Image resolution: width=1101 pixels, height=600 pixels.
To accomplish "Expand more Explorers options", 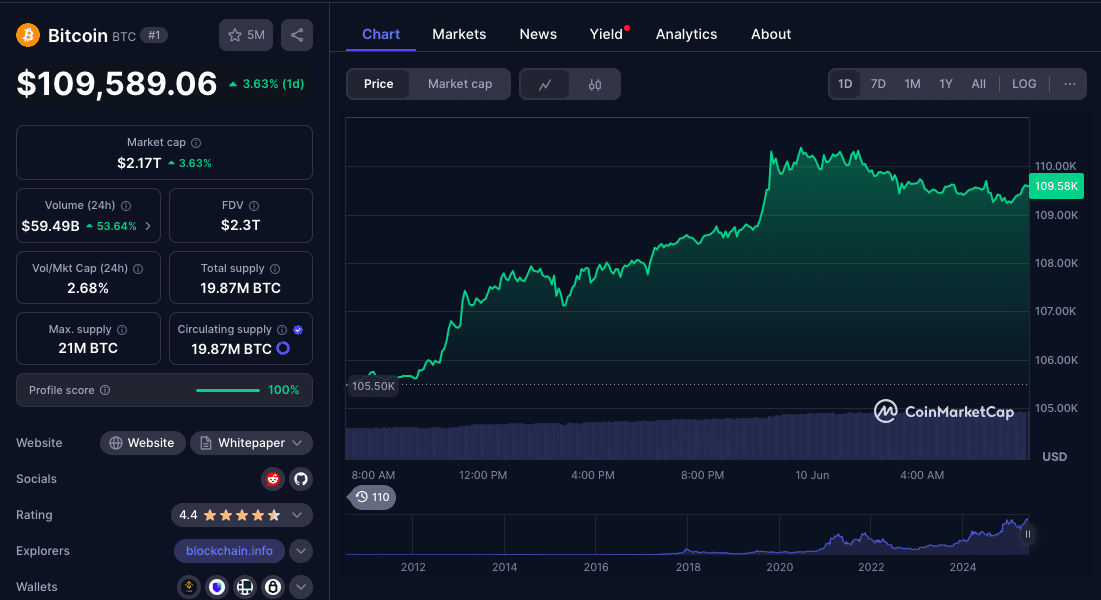I will tap(301, 551).
